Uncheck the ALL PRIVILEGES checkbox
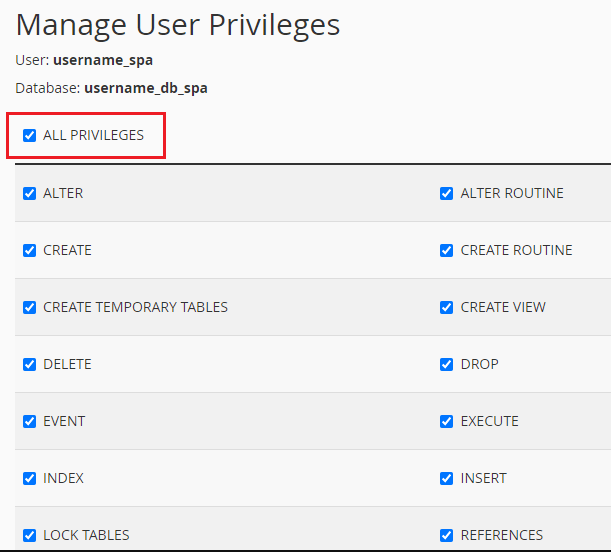The height and width of the screenshot is (552, 611). [30, 136]
